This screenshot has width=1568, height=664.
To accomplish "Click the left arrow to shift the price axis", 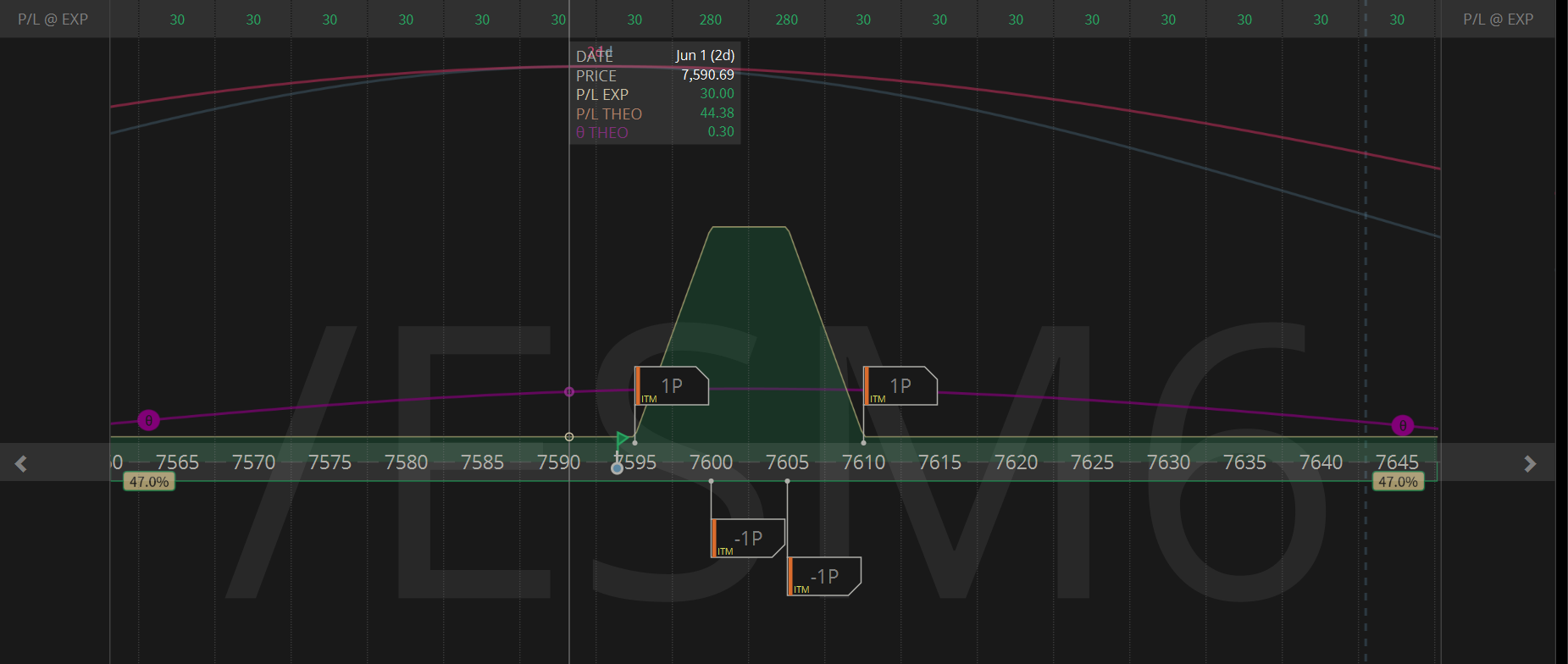I will pyautogui.click(x=21, y=463).
